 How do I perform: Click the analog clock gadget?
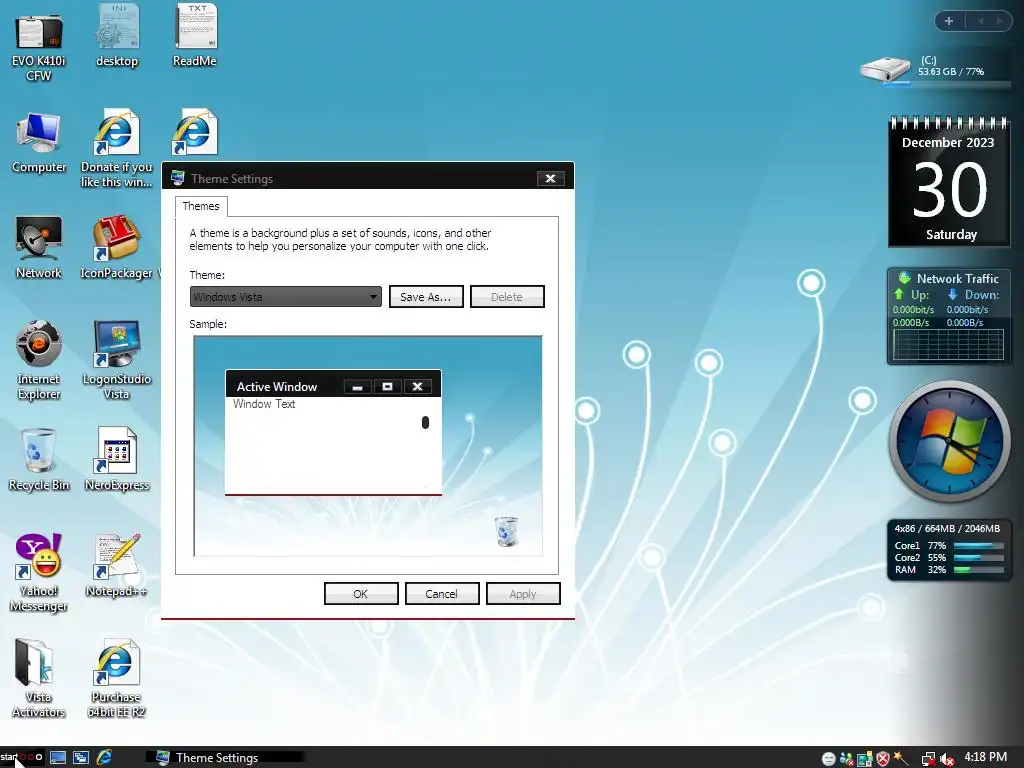pos(949,441)
